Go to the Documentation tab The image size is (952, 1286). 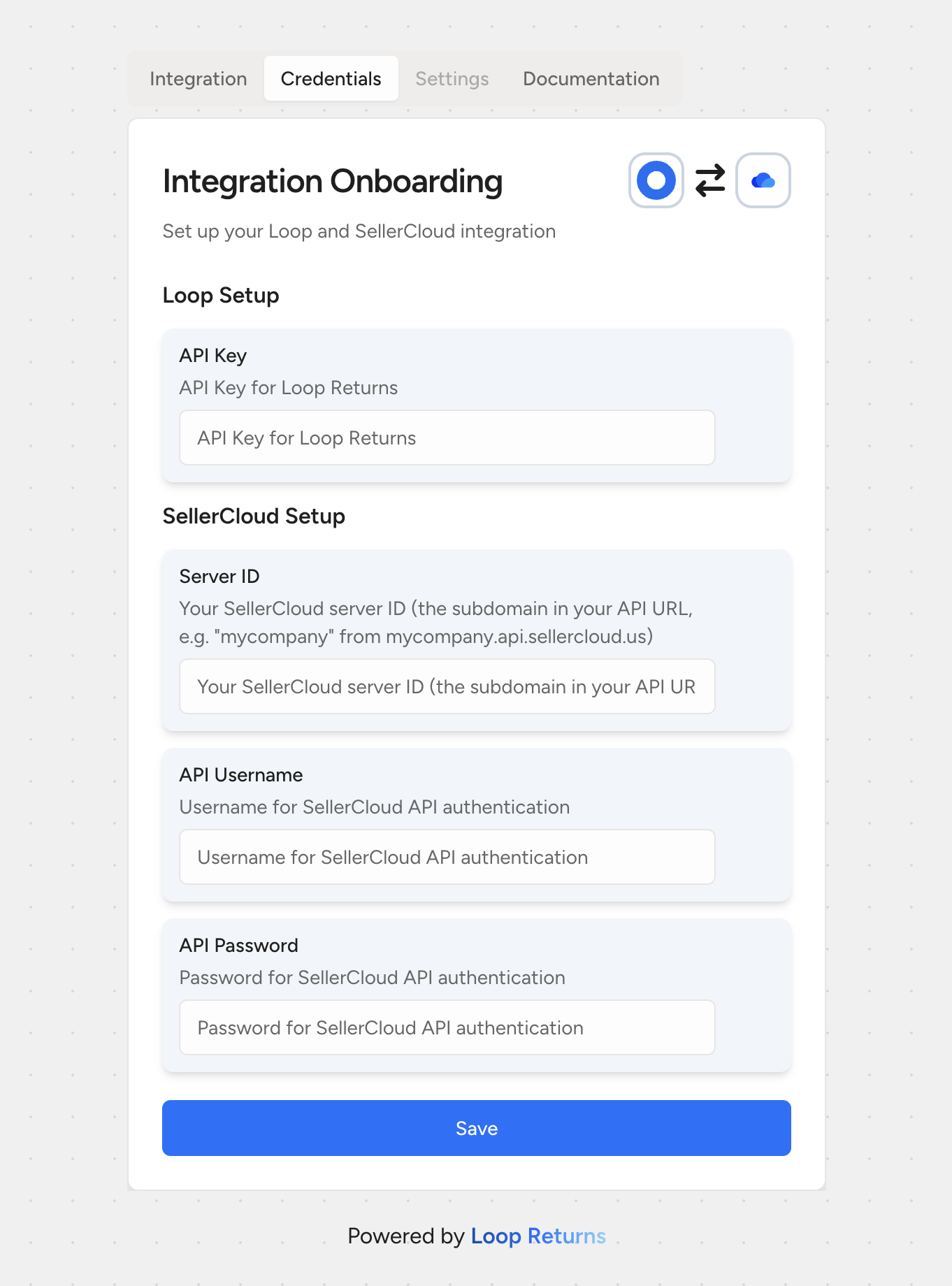[591, 78]
